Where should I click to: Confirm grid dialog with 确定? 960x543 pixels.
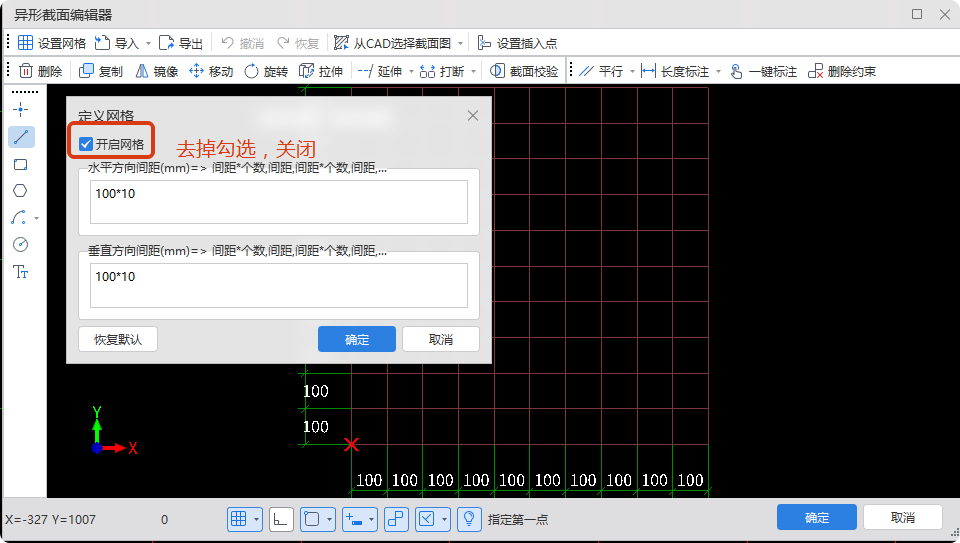(x=357, y=339)
